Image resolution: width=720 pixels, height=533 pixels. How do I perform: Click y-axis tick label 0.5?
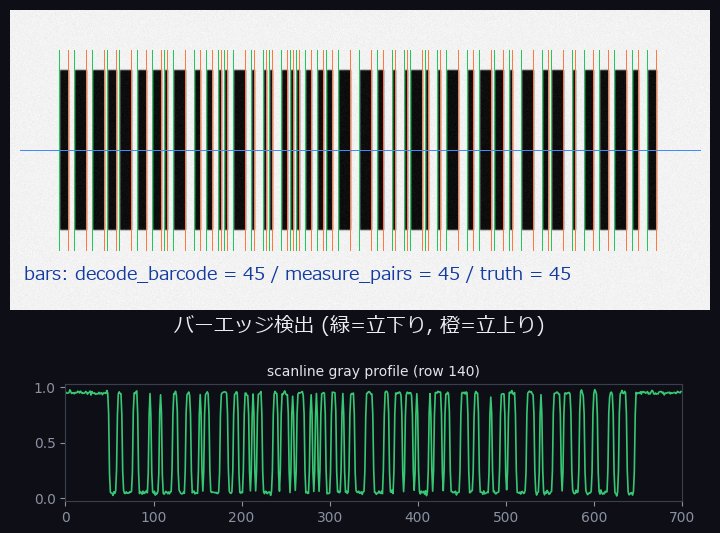pyautogui.click(x=45, y=443)
